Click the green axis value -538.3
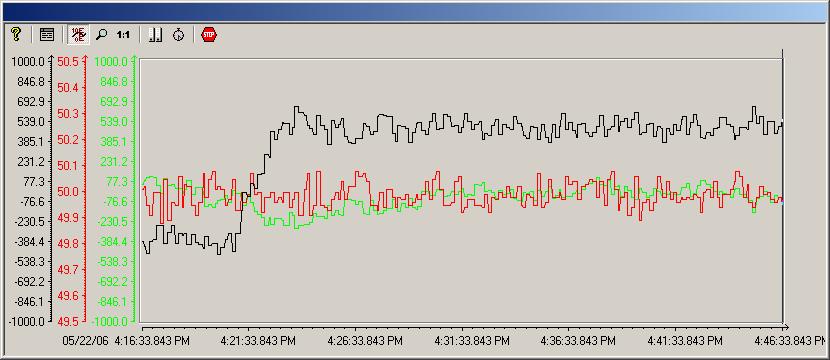 tap(112, 262)
